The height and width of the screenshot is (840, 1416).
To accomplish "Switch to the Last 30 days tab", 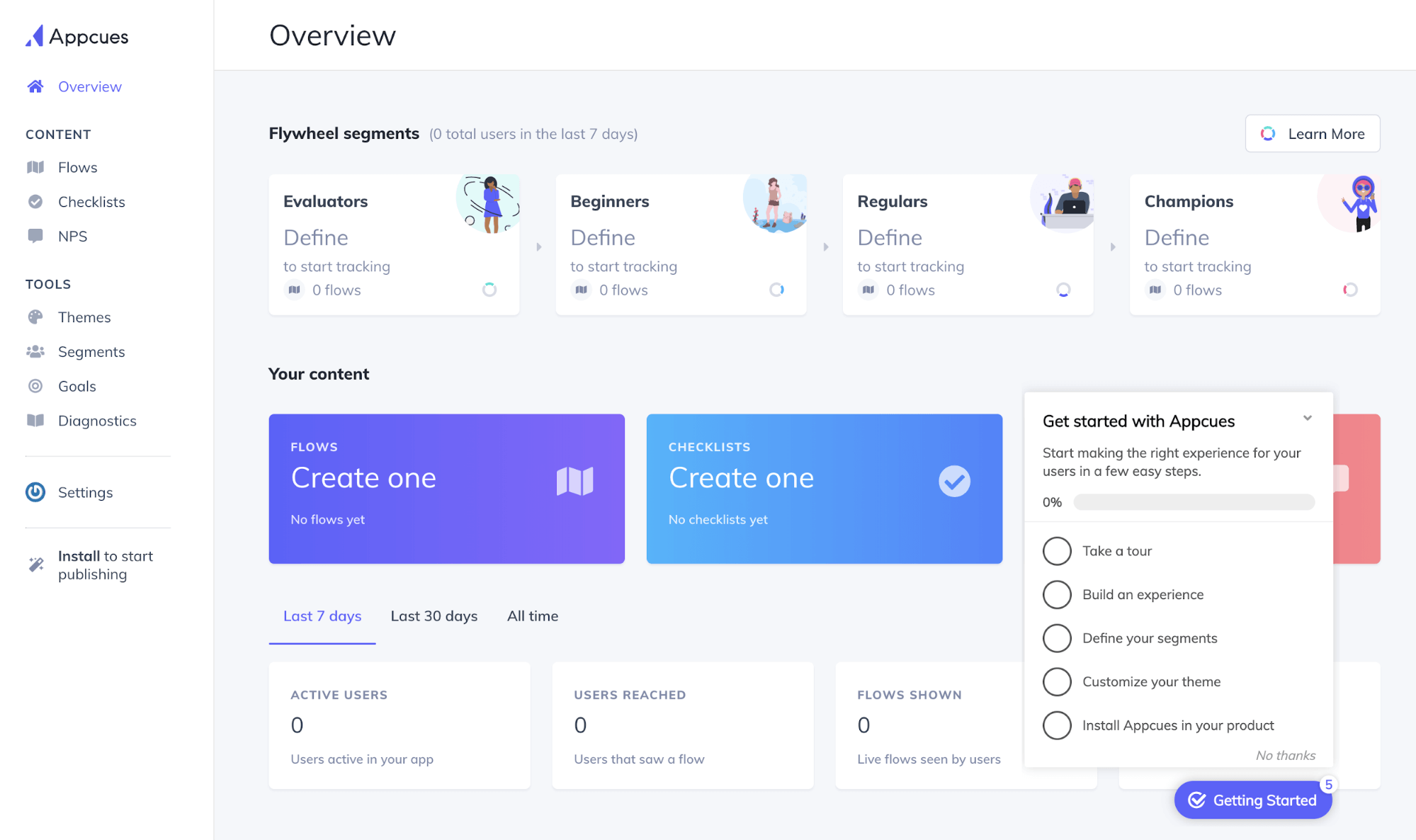I will point(434,616).
